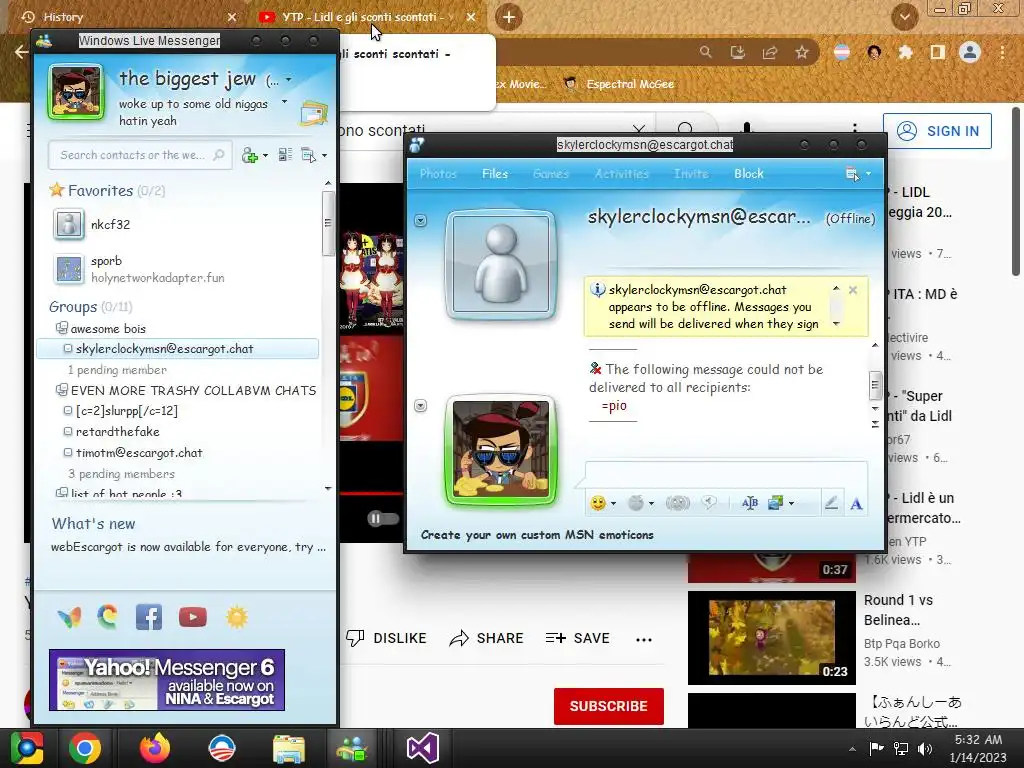Open Chrome tab search dropdown
The width and height of the screenshot is (1024, 768).
point(904,17)
